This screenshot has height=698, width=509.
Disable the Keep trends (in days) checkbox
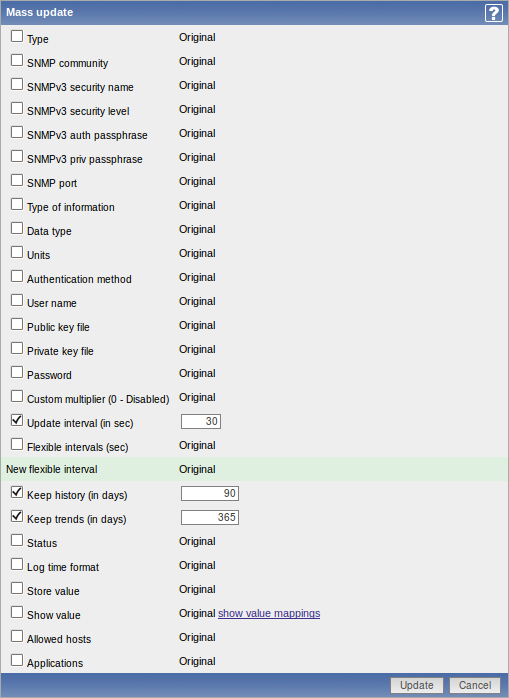tap(17, 516)
